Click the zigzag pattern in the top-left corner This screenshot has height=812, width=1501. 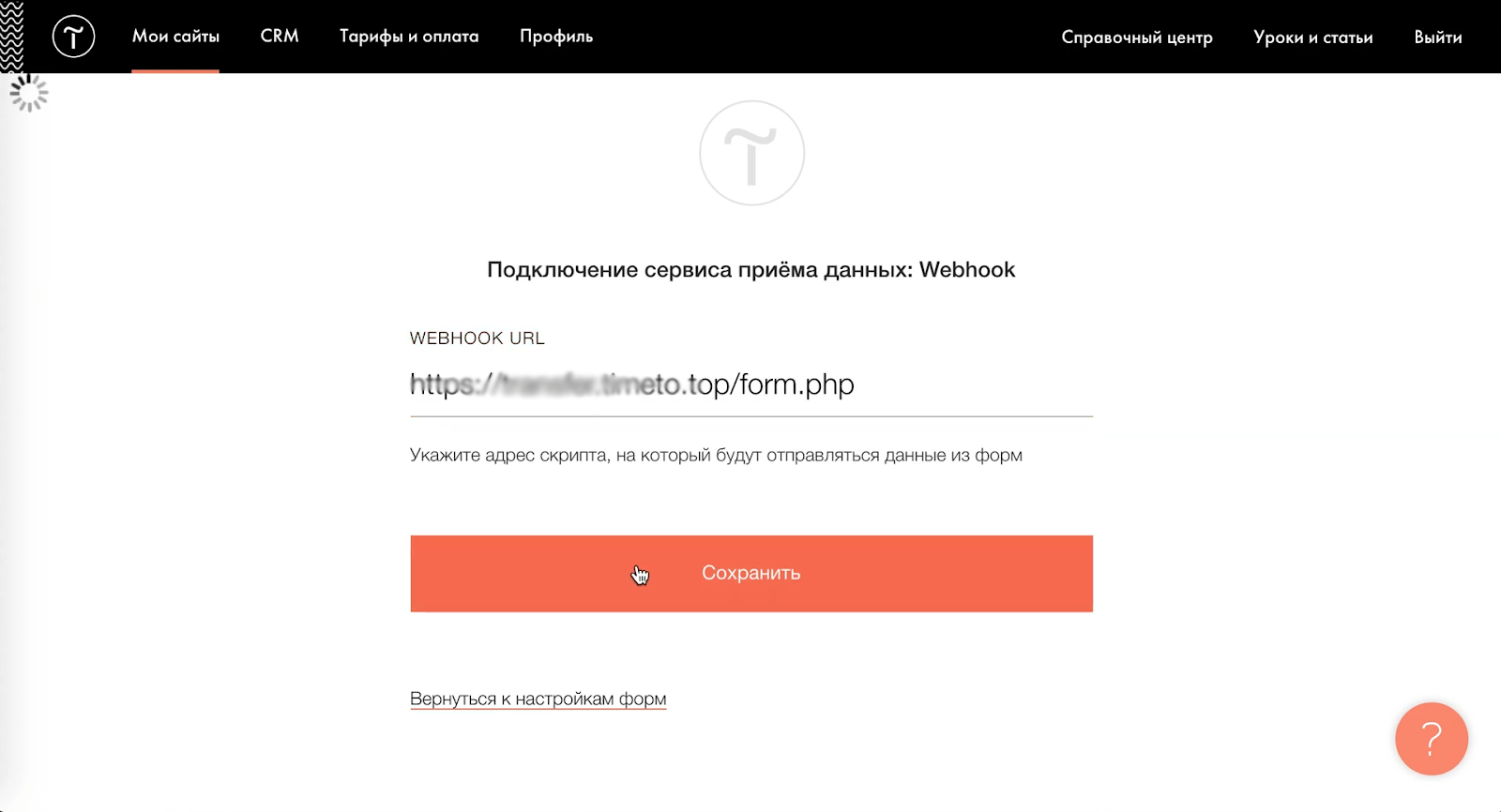click(11, 36)
